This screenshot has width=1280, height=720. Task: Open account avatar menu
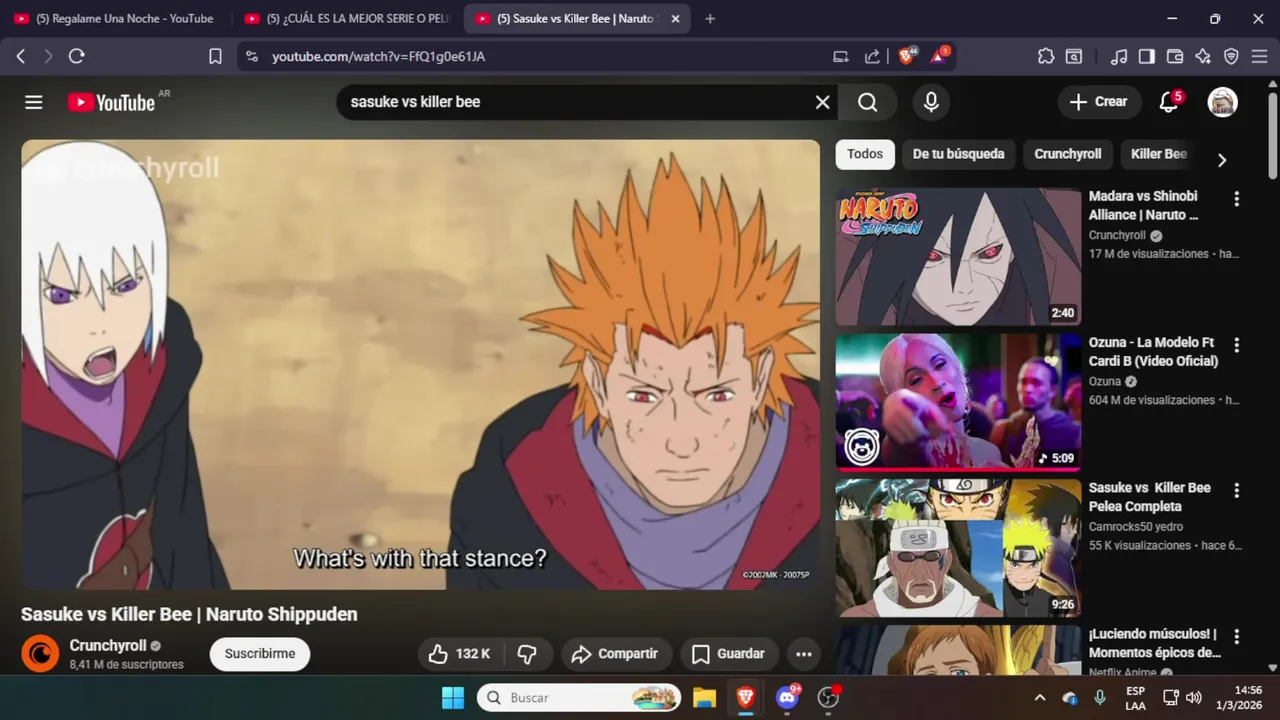1222,102
